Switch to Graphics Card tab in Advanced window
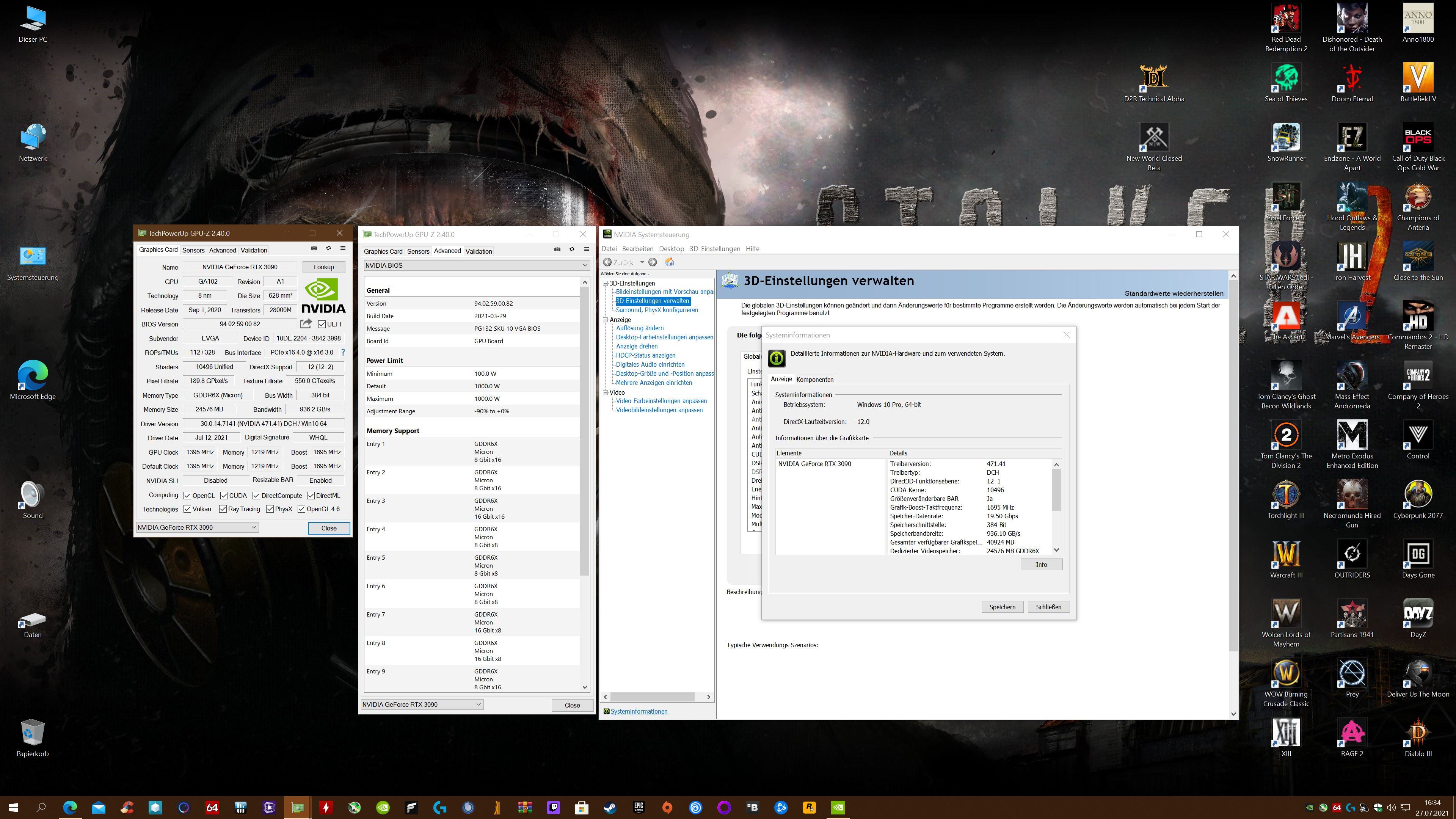The height and width of the screenshot is (819, 1456). click(383, 251)
